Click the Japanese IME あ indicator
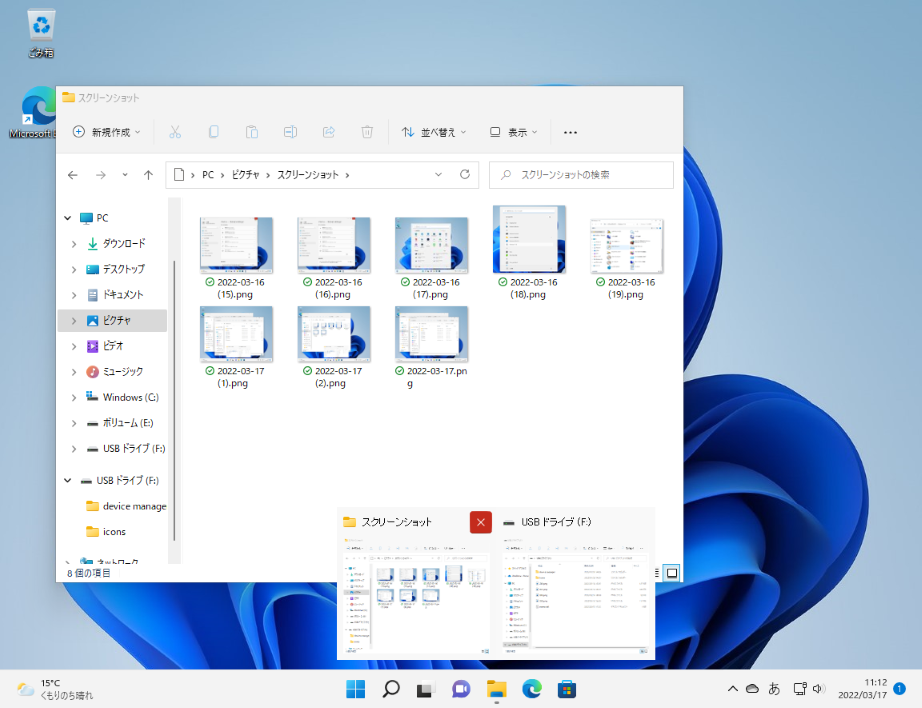Image resolution: width=922 pixels, height=708 pixels. coord(774,689)
